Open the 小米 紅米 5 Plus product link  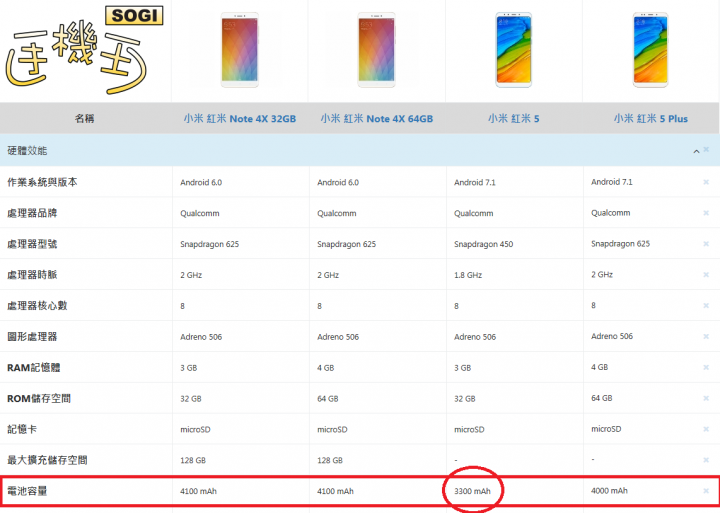pos(651,118)
